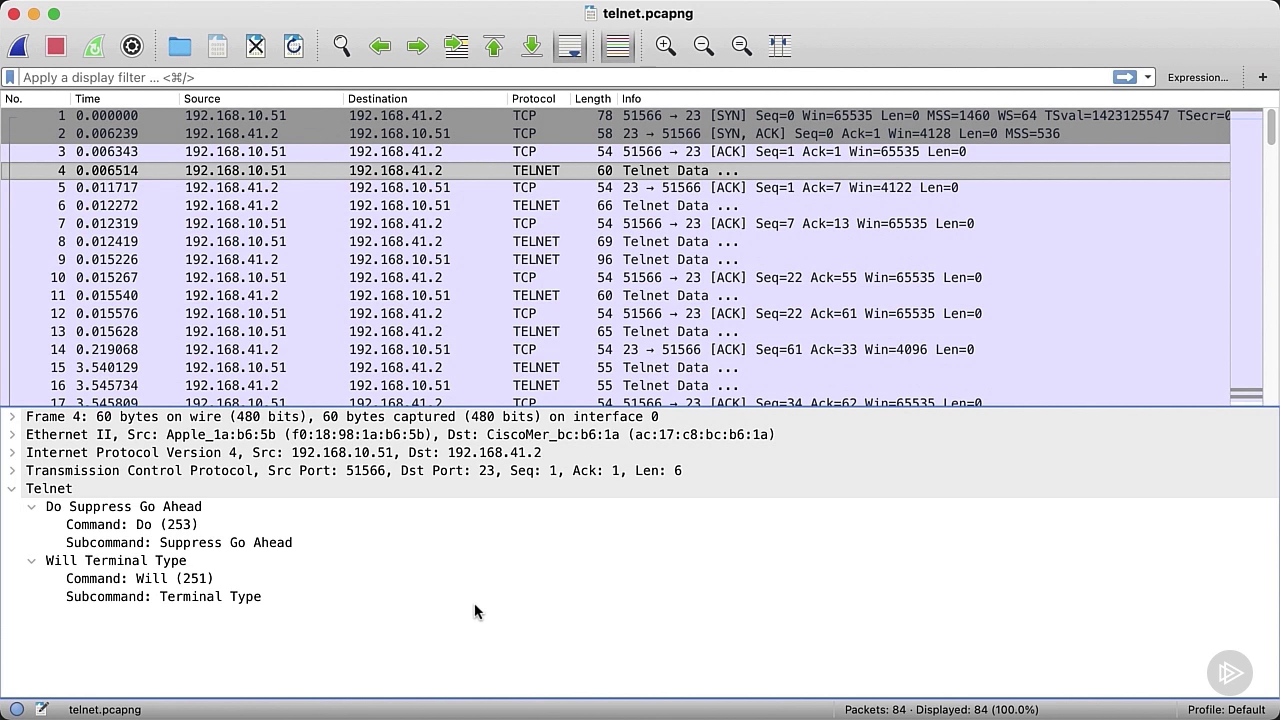This screenshot has width=1280, height=720.
Task: Close this capture file icon
Action: [256, 46]
